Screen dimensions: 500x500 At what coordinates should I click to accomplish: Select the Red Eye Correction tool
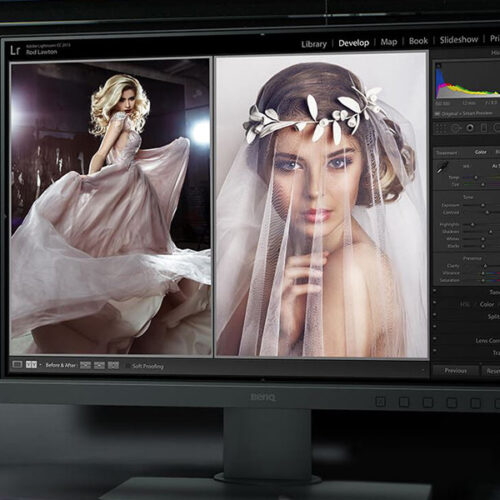(470, 128)
